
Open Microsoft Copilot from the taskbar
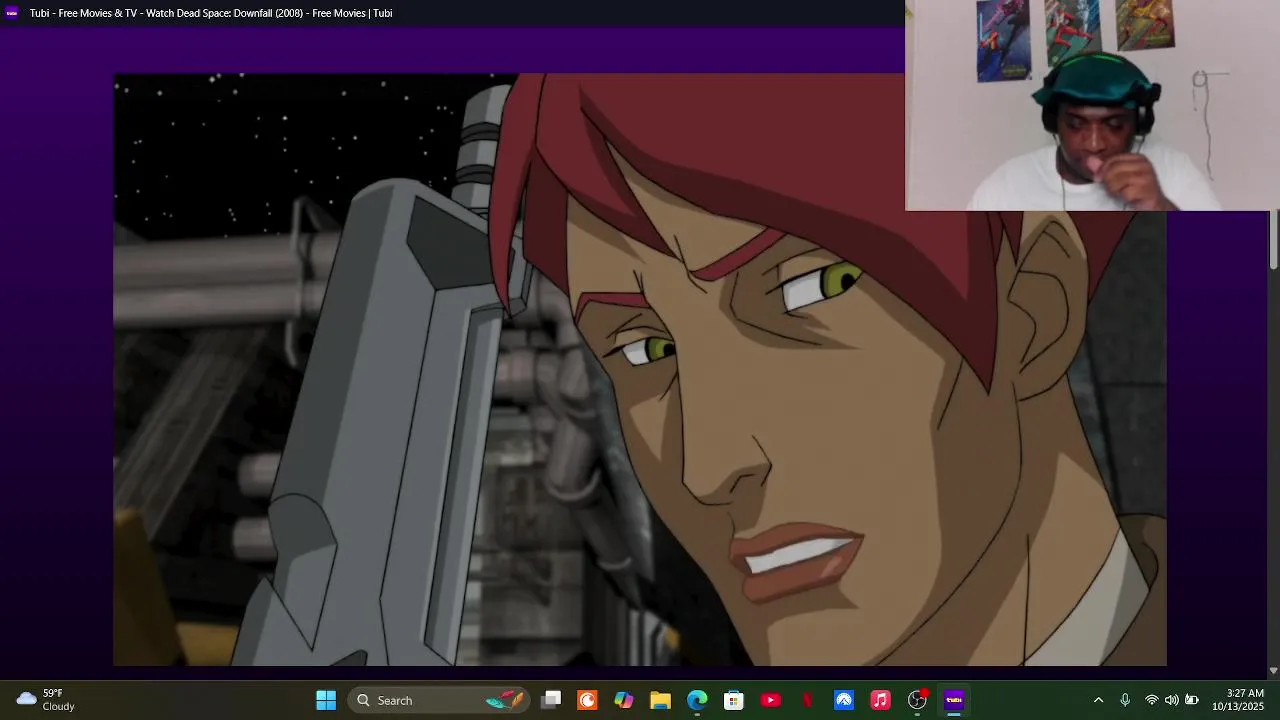624,700
